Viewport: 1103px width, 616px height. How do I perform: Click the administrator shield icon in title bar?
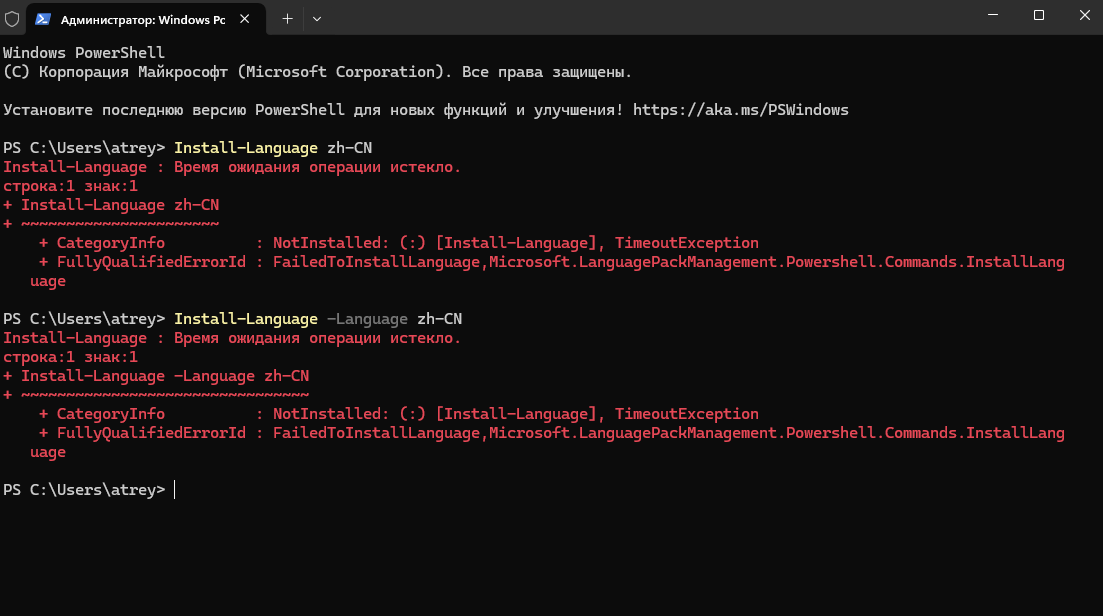[x=12, y=19]
